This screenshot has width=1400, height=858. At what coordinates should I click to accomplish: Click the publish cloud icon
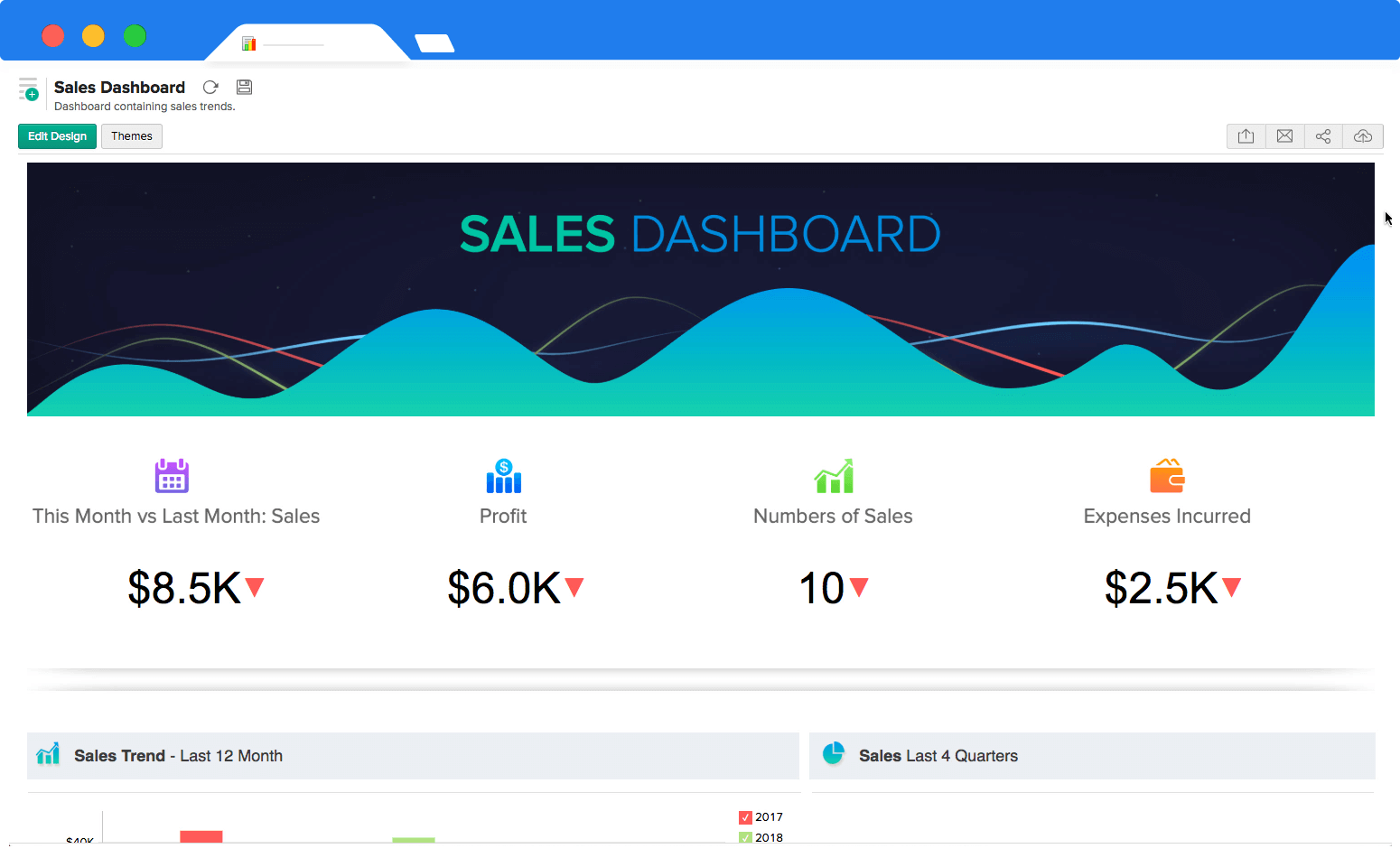(1363, 136)
